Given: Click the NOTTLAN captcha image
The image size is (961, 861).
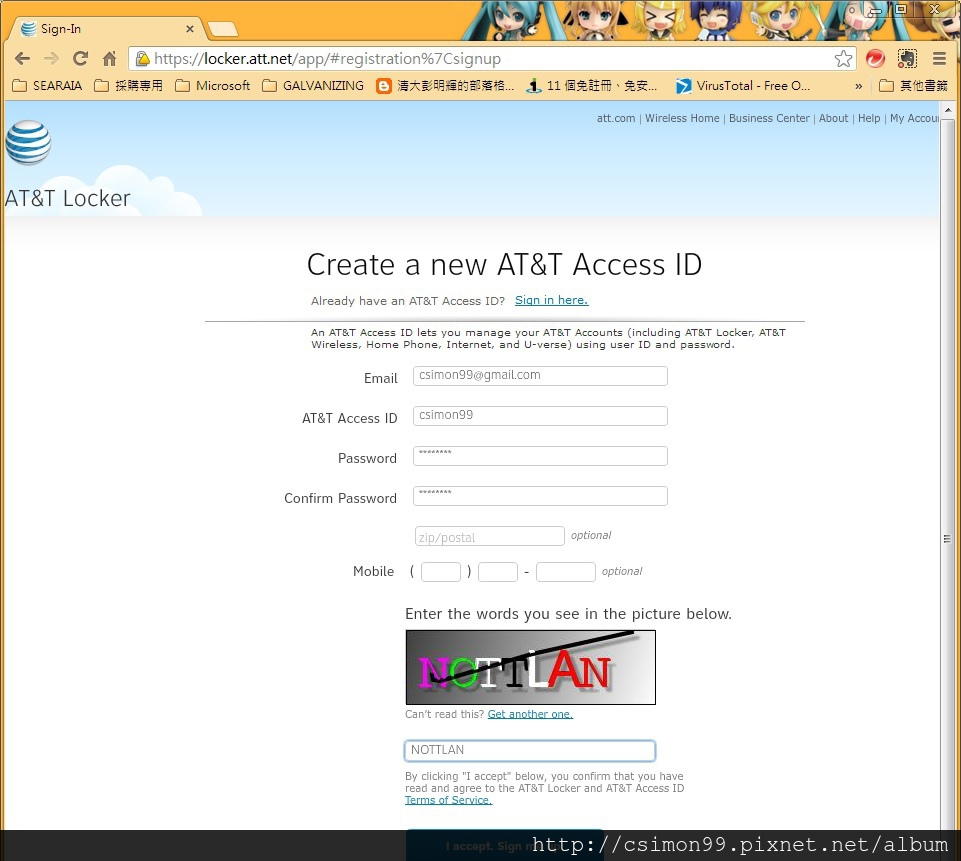Looking at the screenshot, I should click(x=531, y=667).
